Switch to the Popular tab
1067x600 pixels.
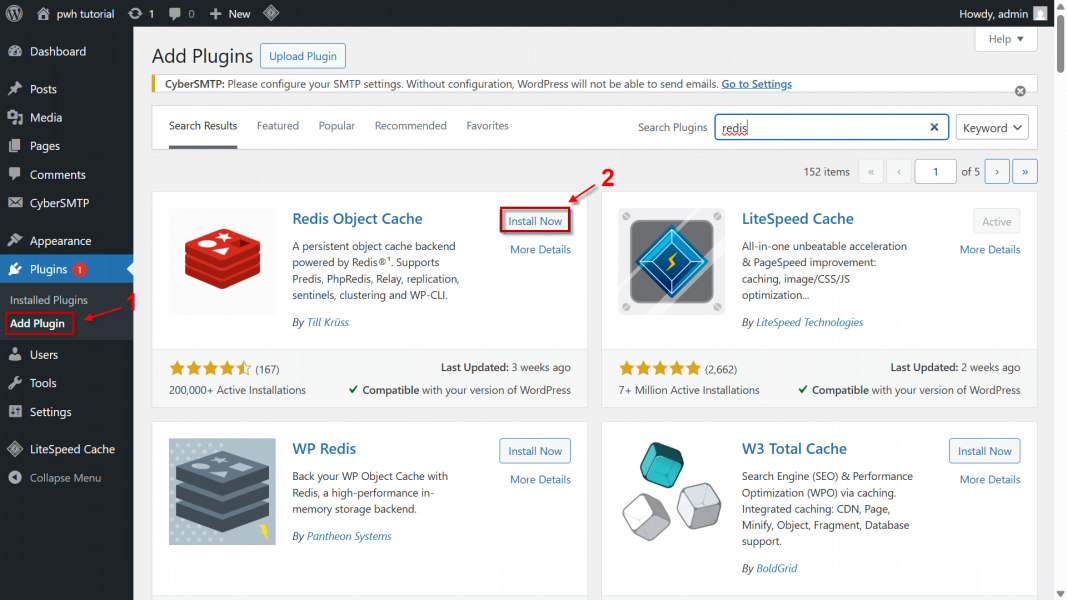point(337,126)
